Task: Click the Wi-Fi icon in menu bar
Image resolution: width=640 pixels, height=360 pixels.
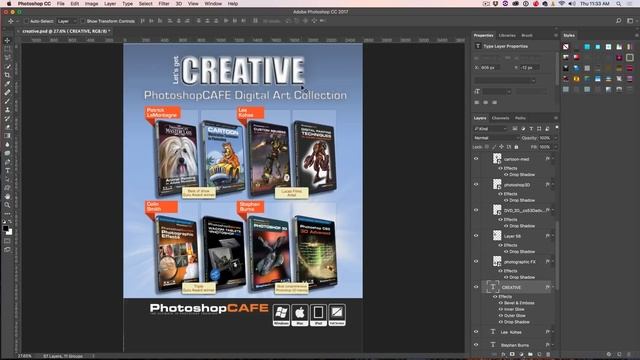Action: 562,4
